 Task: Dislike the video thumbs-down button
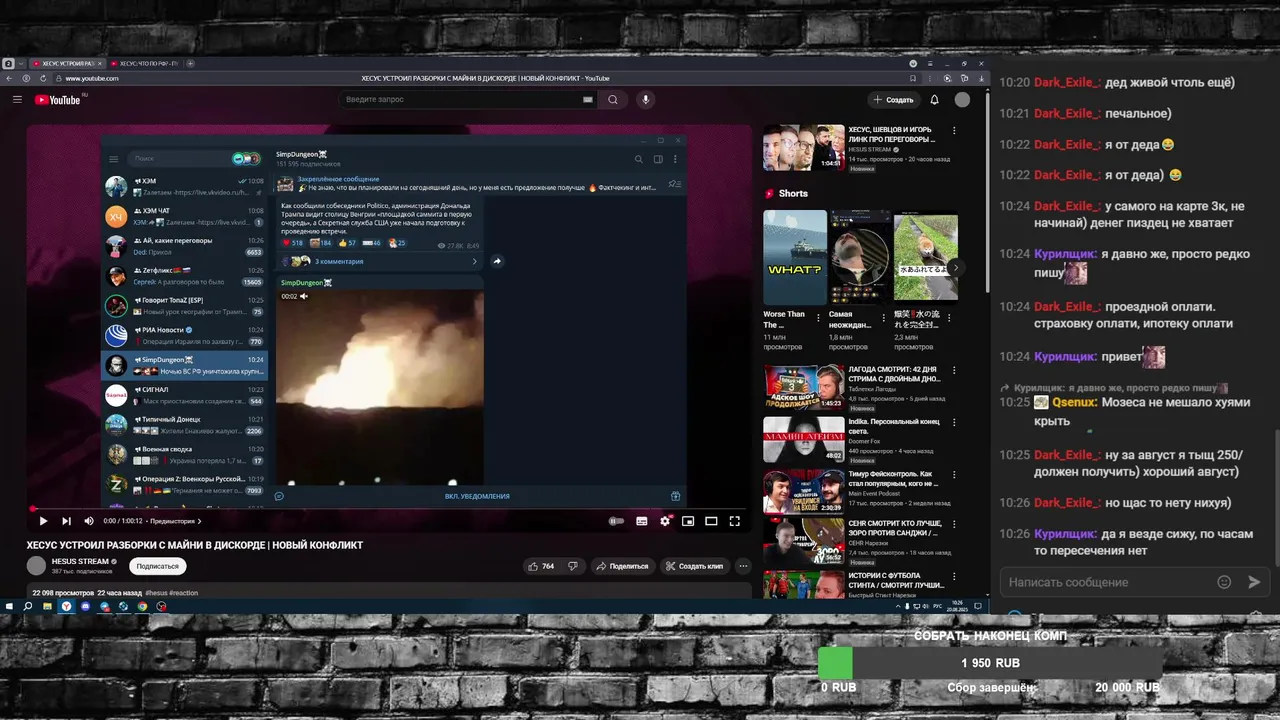coord(573,566)
